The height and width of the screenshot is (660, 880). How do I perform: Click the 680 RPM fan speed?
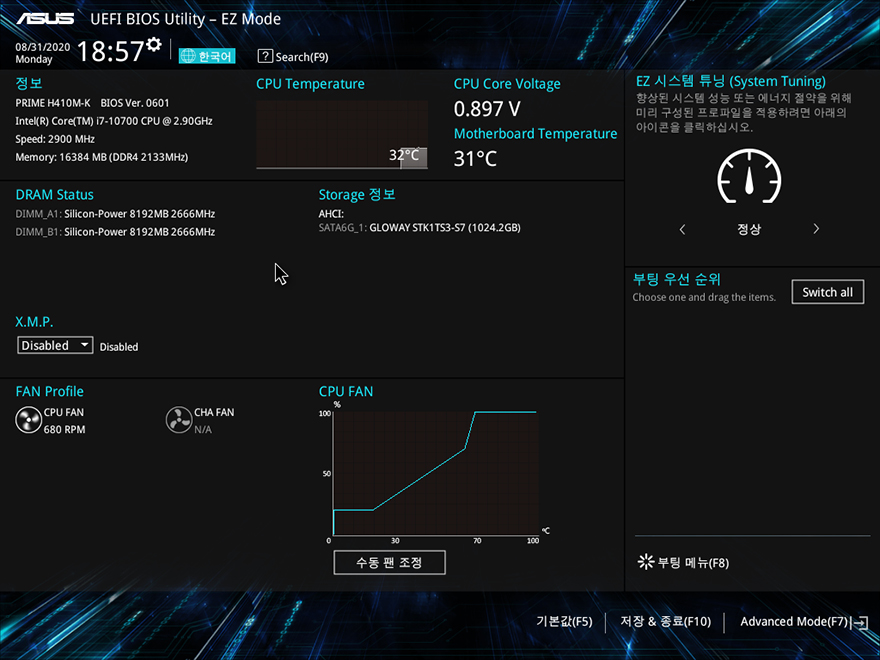(x=65, y=430)
